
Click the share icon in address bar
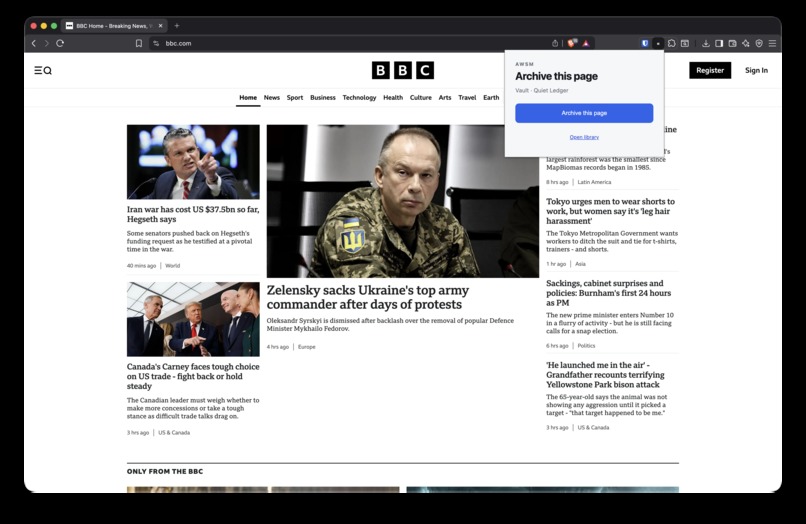pyautogui.click(x=555, y=43)
